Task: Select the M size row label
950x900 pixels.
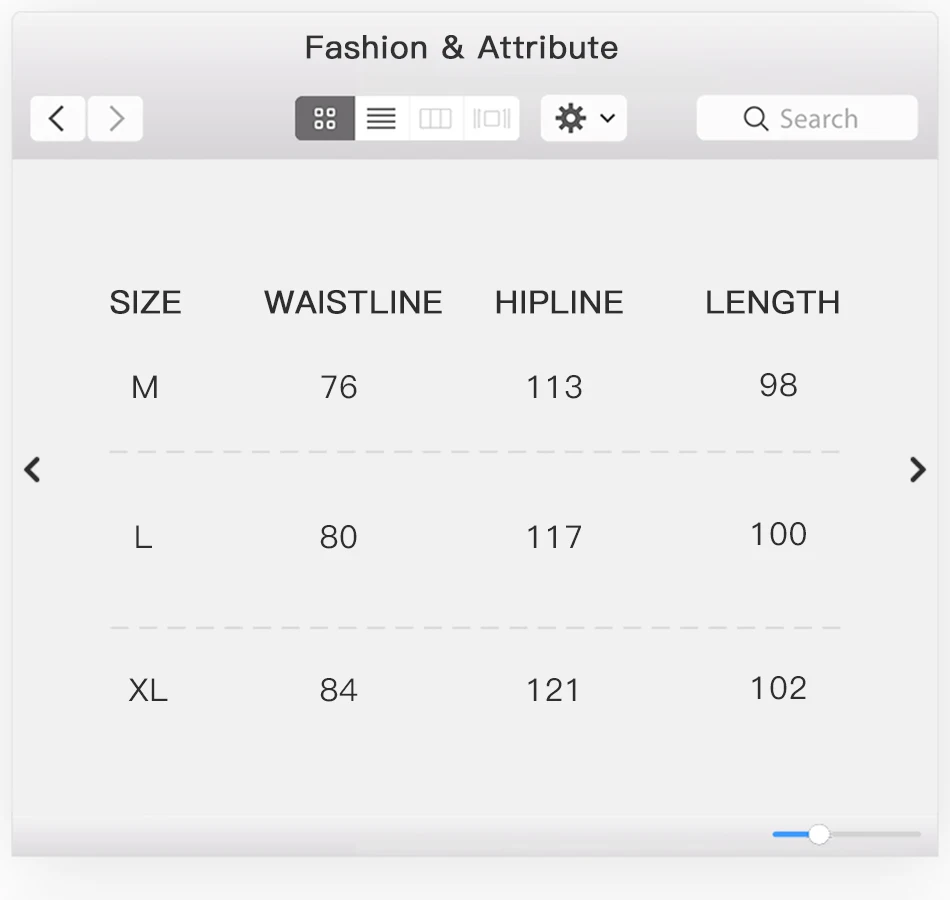Action: coord(145,388)
